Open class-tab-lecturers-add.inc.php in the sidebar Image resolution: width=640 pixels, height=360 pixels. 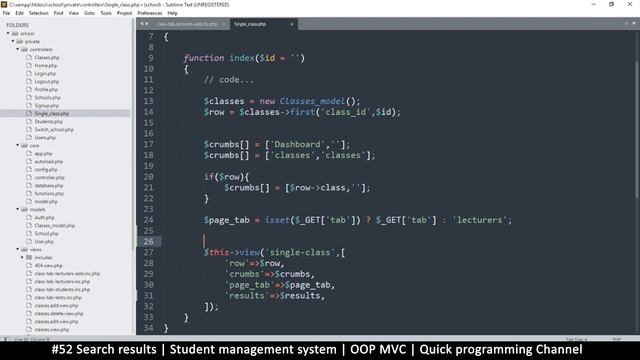(67, 273)
